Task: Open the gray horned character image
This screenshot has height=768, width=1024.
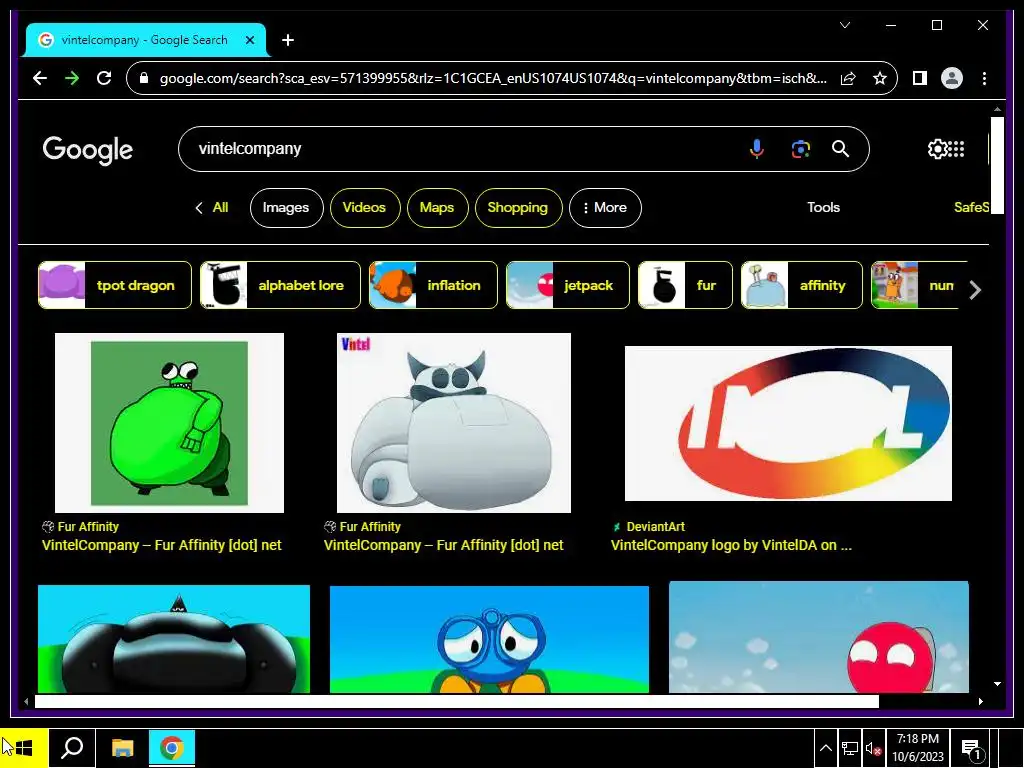Action: pos(454,423)
